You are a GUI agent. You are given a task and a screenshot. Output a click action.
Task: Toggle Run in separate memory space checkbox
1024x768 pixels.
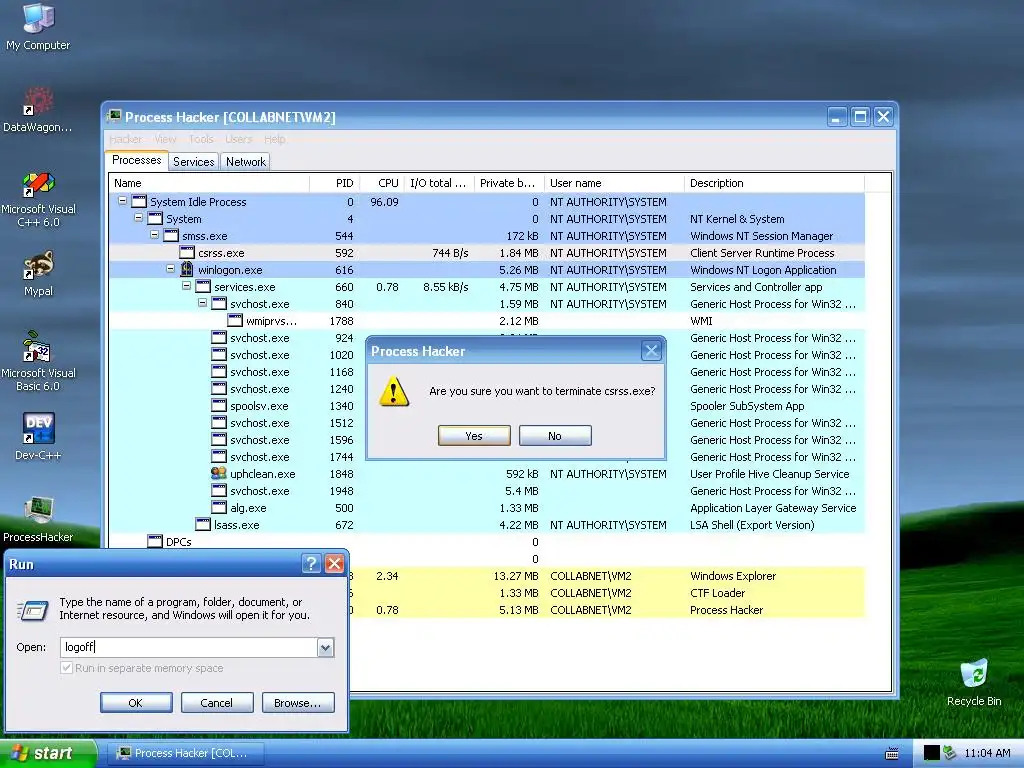click(x=66, y=667)
